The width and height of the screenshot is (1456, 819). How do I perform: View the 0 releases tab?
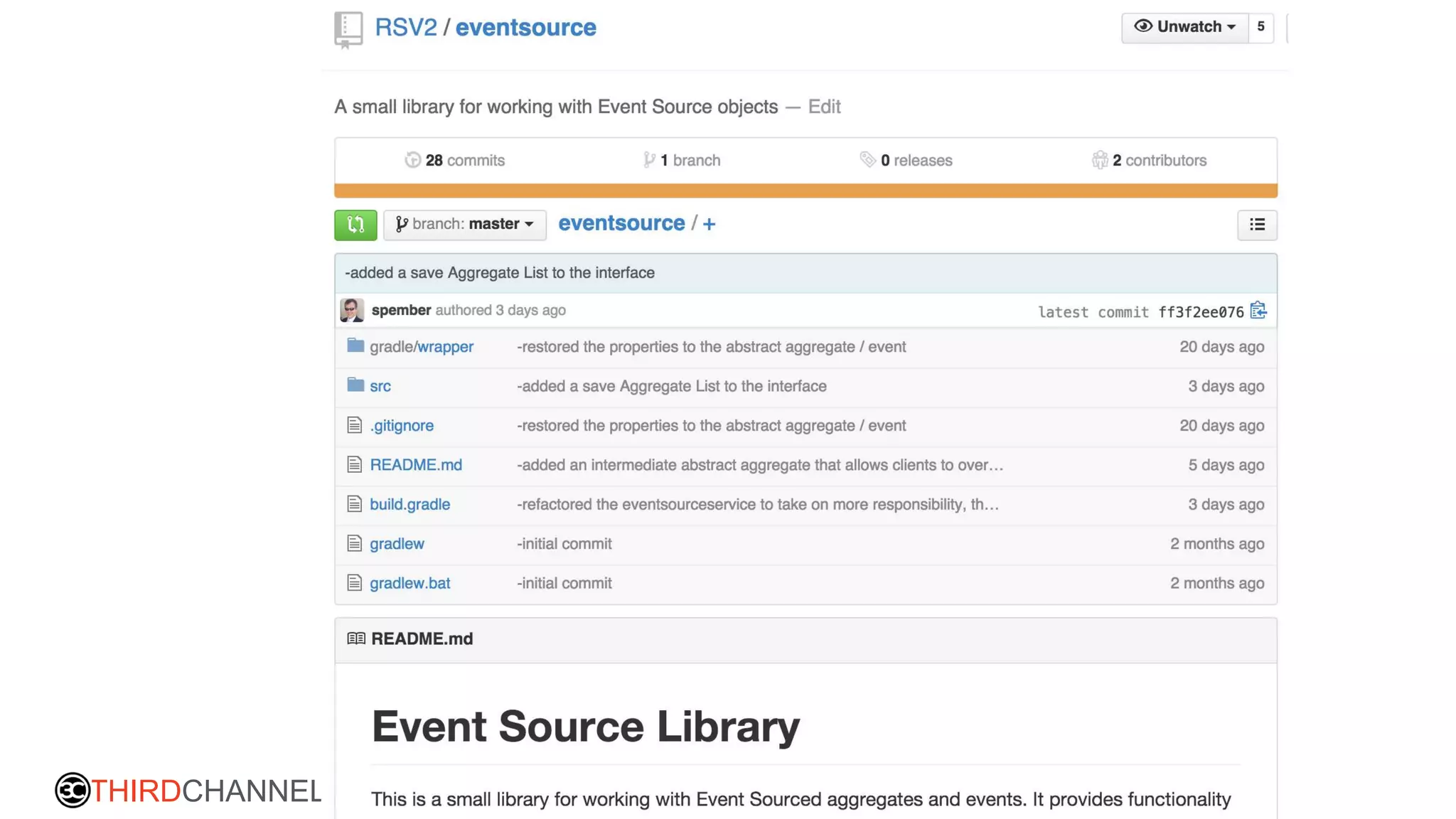[x=906, y=161]
